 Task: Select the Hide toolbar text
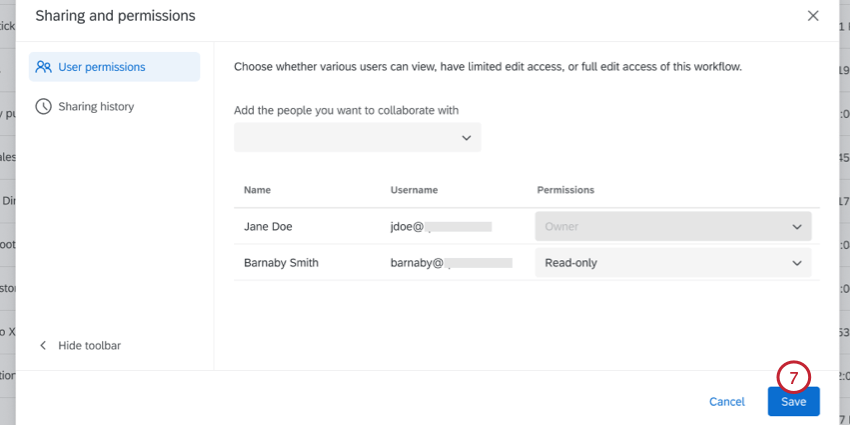pos(90,345)
